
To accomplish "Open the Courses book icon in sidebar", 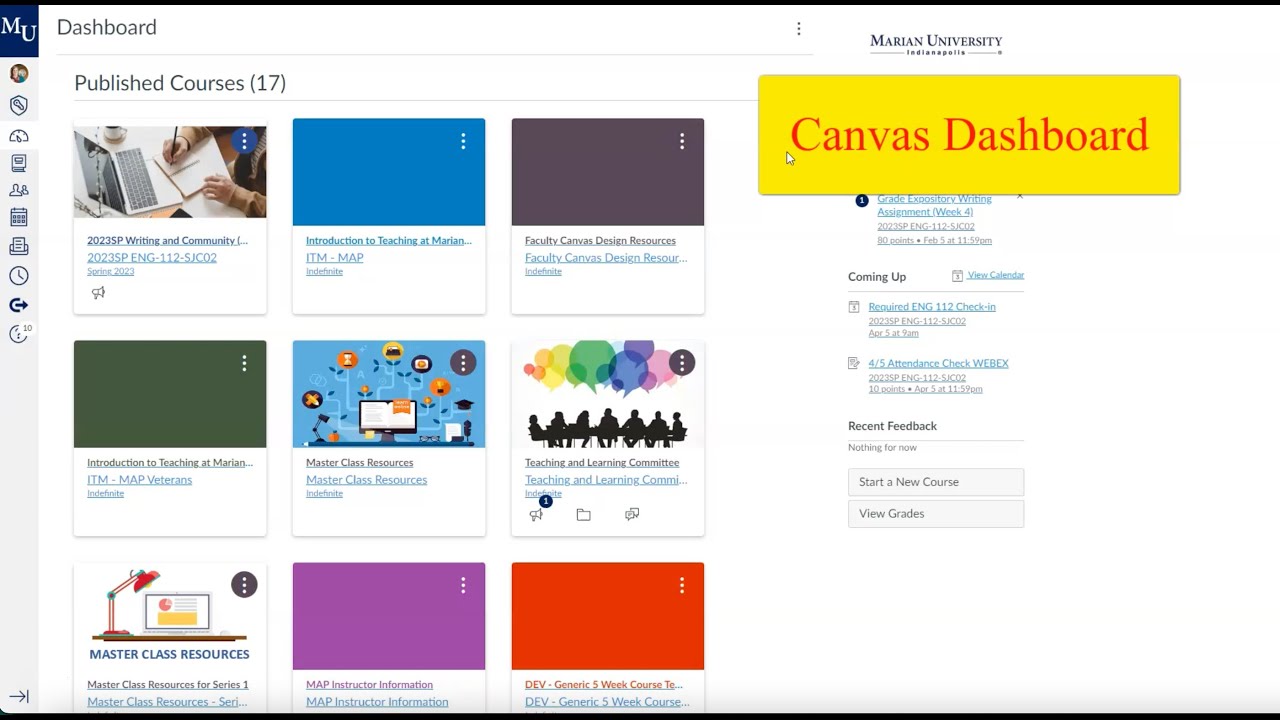I will pos(18,163).
